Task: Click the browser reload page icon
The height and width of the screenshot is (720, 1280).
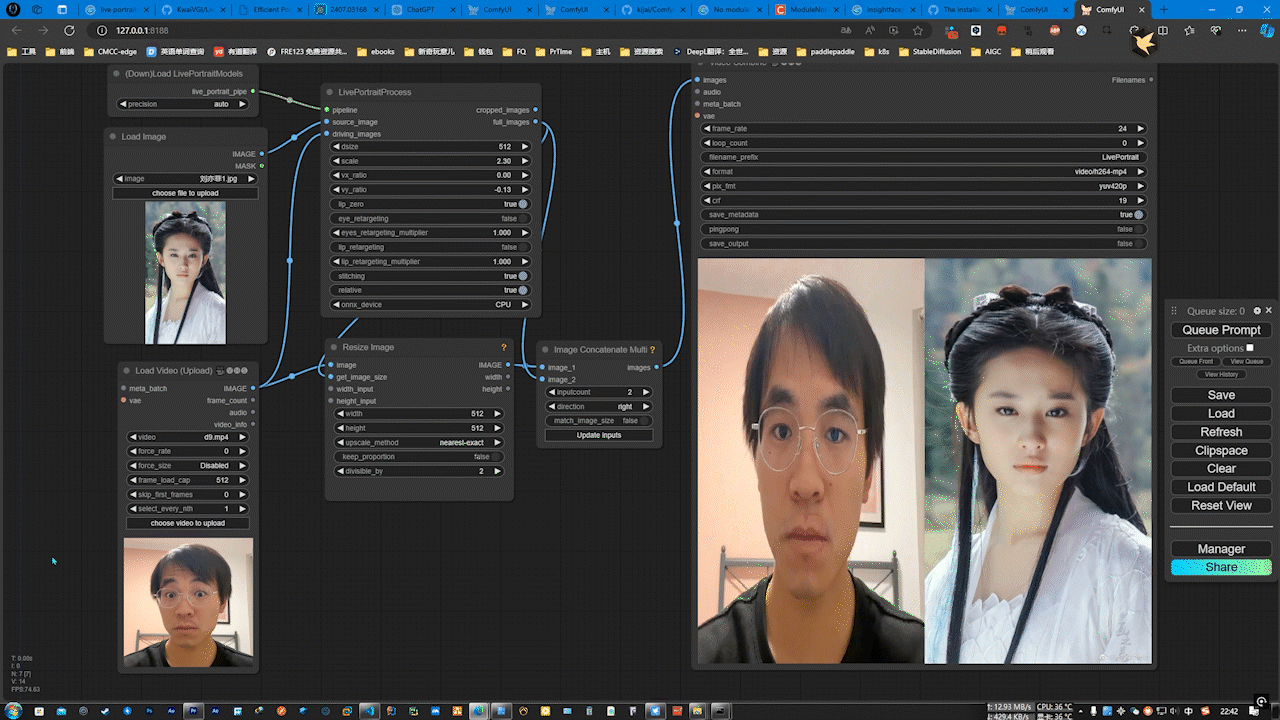Action: coord(69,31)
